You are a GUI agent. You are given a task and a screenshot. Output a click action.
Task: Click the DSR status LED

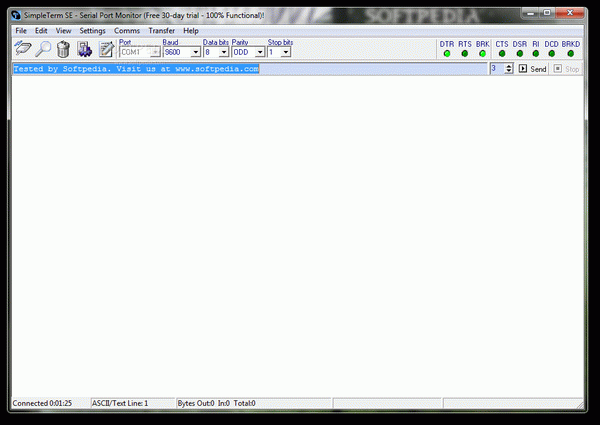(520, 54)
